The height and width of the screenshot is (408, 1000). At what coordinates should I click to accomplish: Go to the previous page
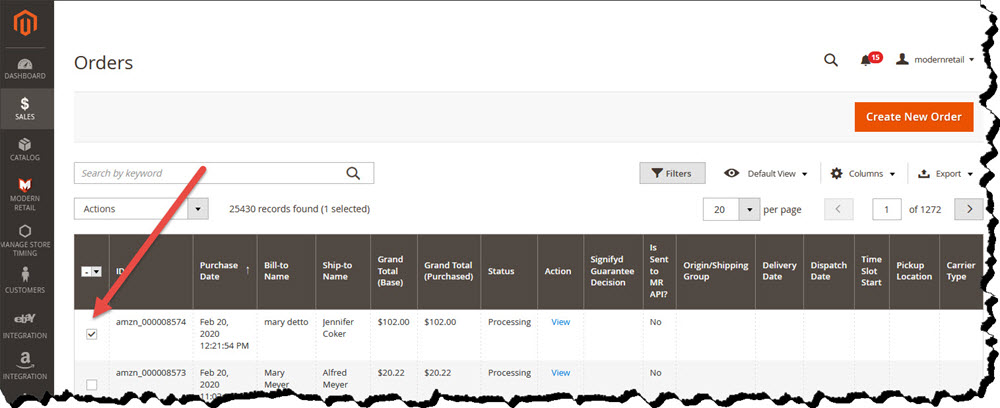[839, 209]
